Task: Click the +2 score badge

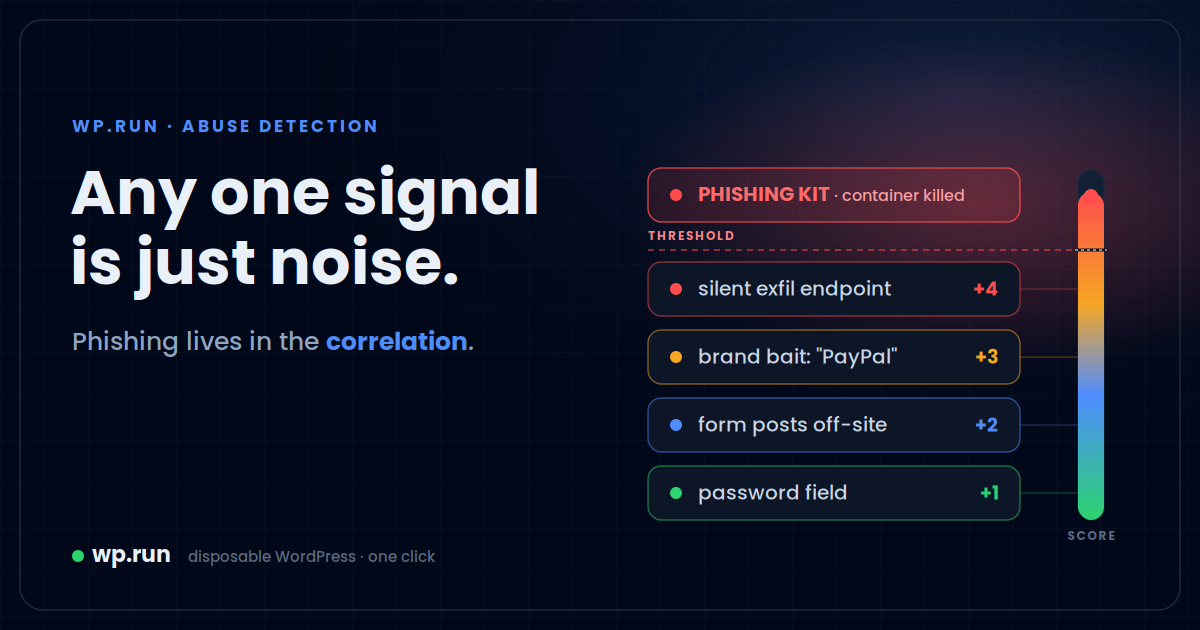Action: tap(986, 425)
